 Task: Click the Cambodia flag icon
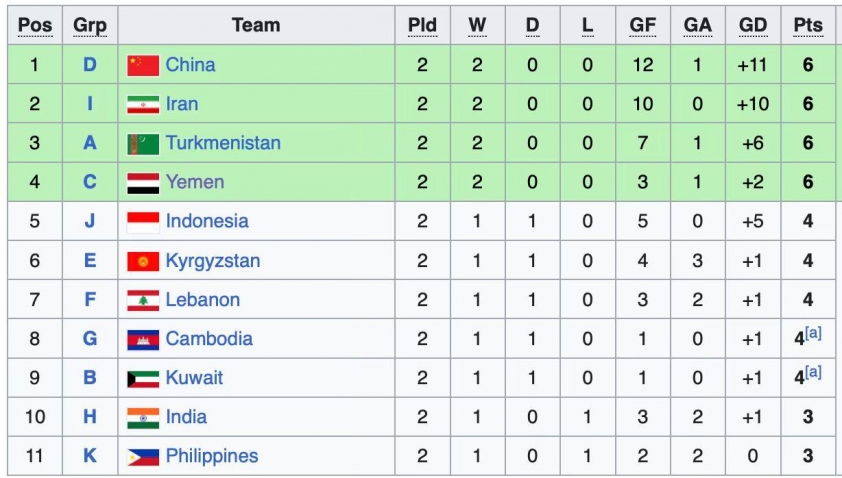pos(143,340)
